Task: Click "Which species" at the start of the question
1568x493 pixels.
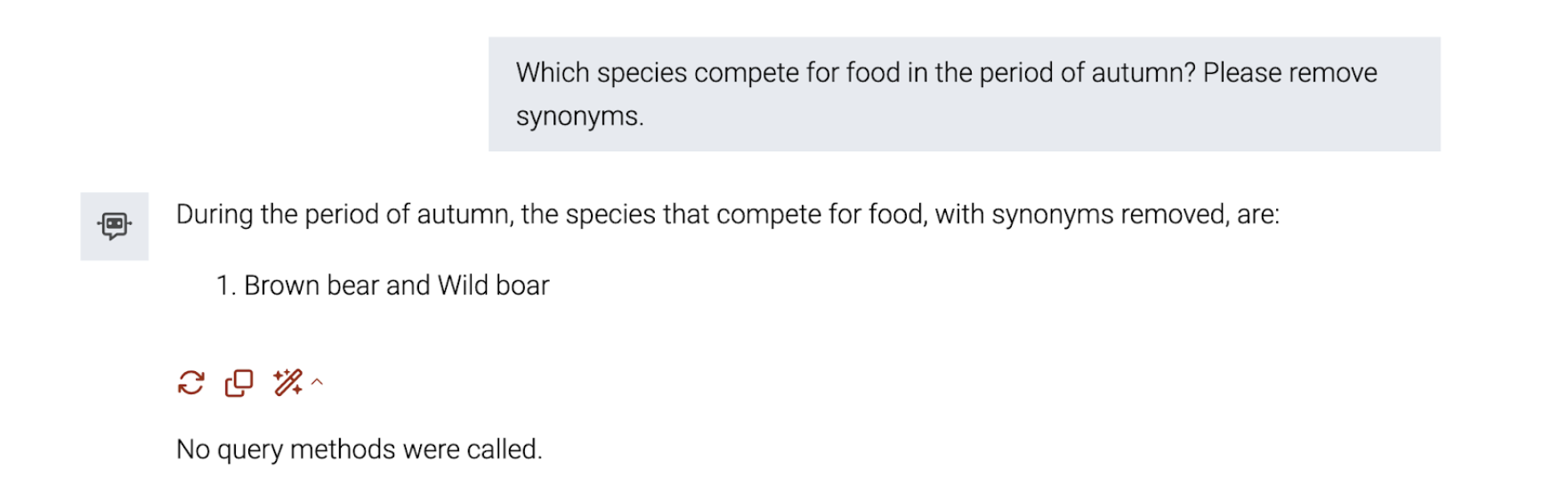Action: [x=602, y=73]
